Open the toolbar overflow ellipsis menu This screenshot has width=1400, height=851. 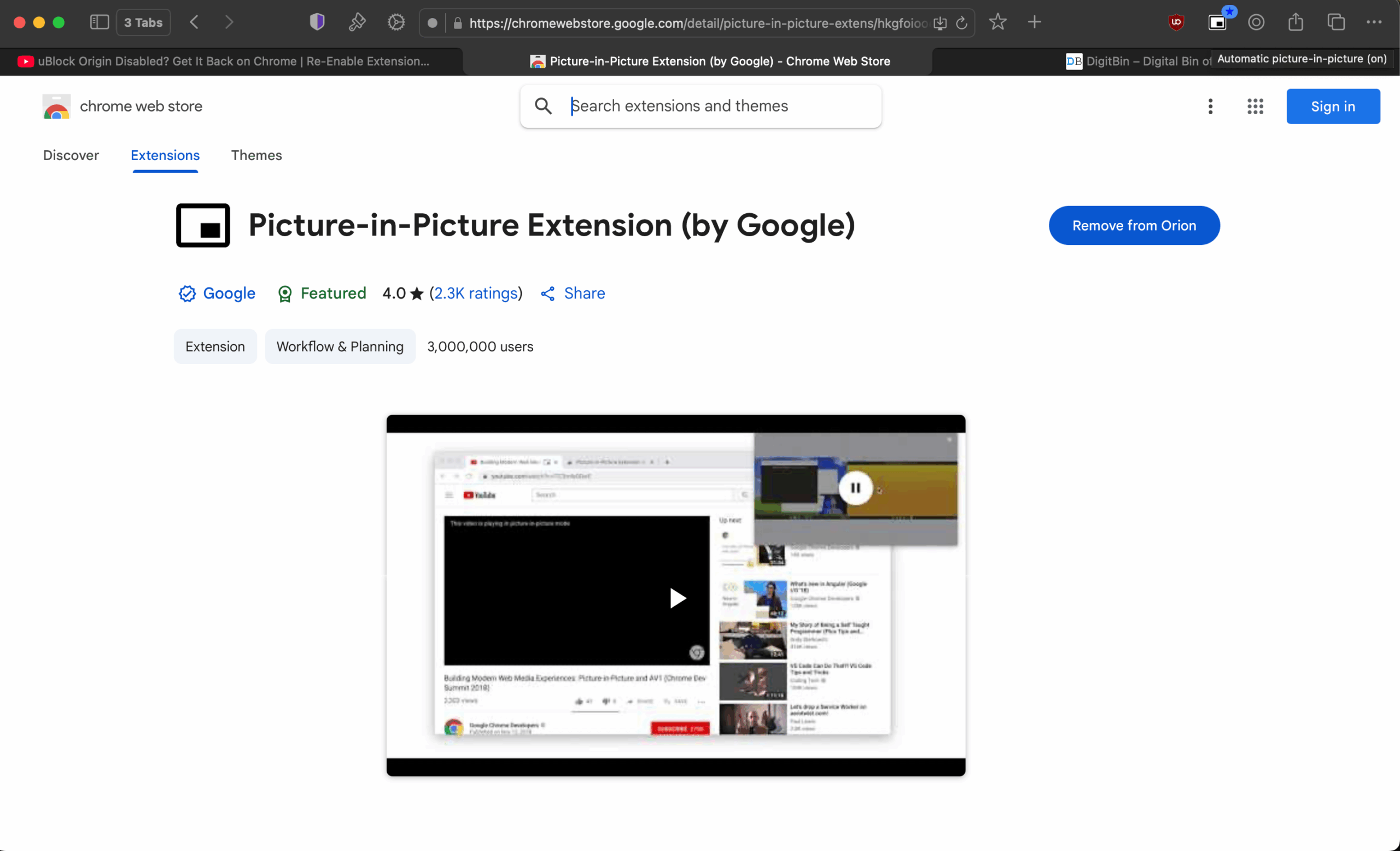tap(1374, 22)
